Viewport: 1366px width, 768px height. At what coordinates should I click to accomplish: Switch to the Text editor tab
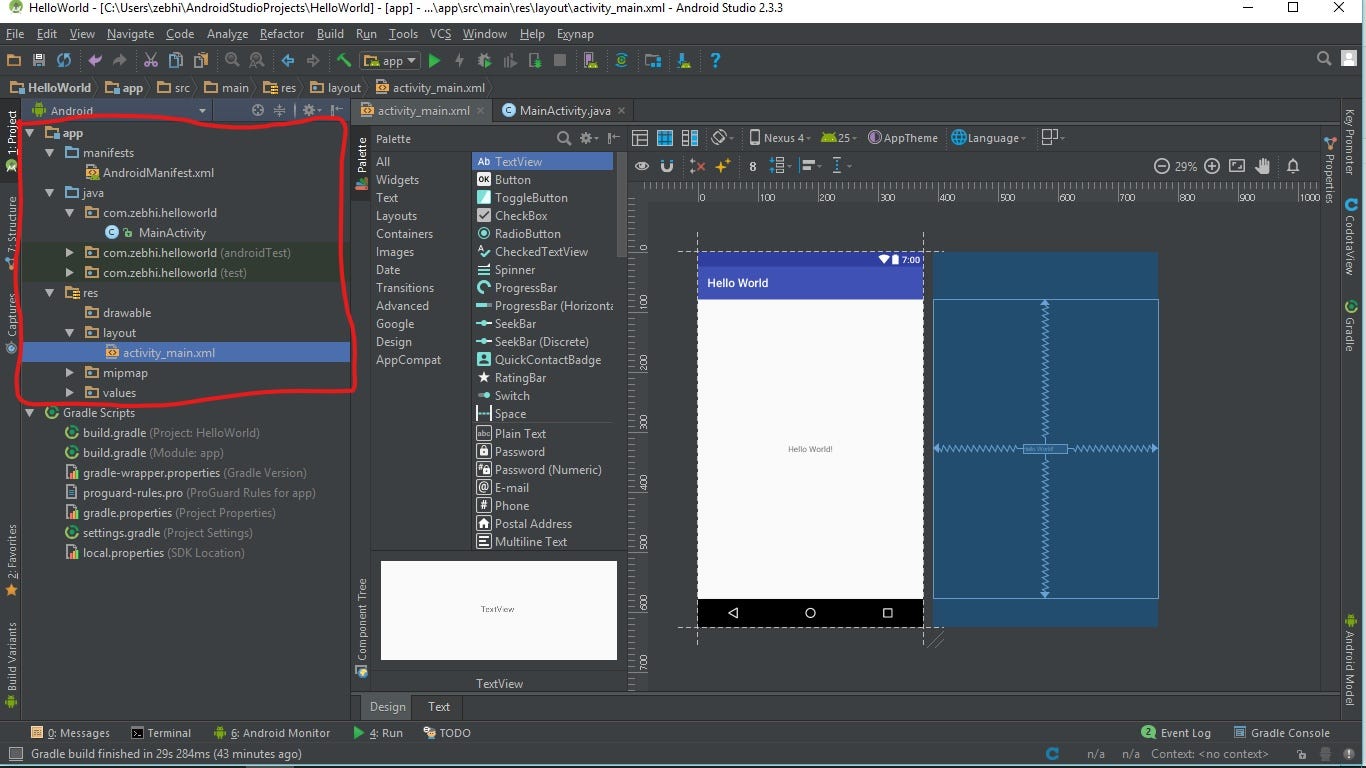(439, 707)
